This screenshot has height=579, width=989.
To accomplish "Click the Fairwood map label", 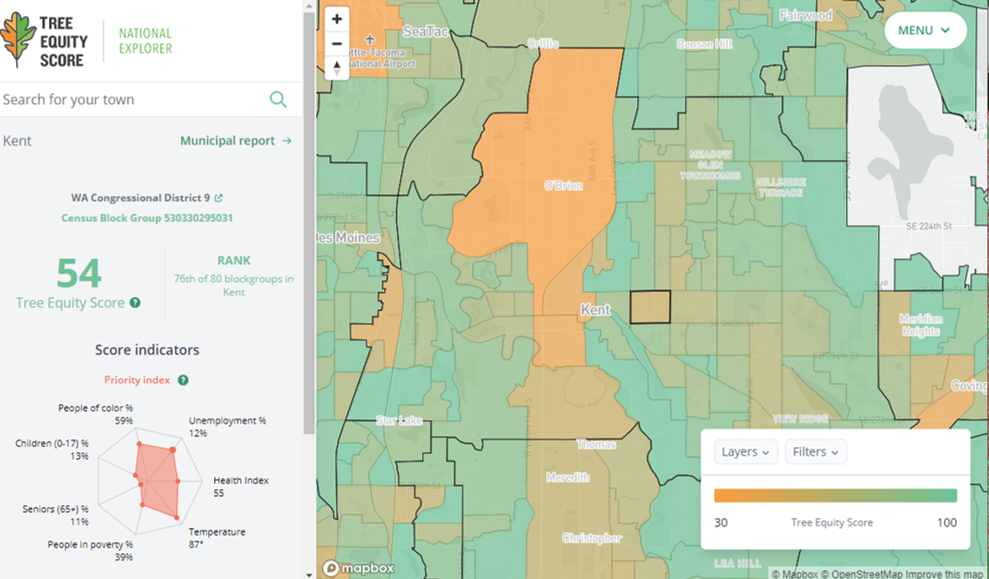I will point(805,15).
